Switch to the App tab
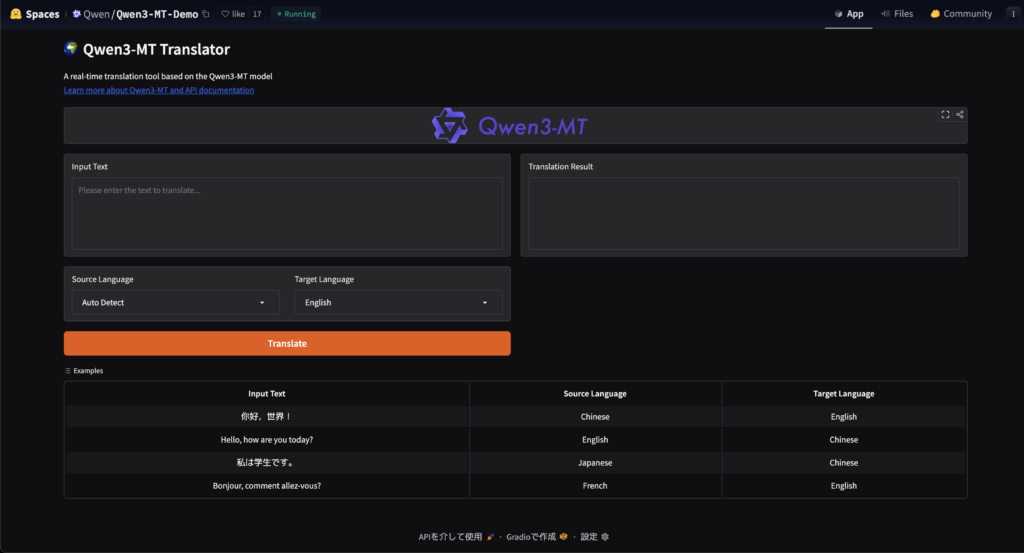The image size is (1024, 553). (848, 14)
